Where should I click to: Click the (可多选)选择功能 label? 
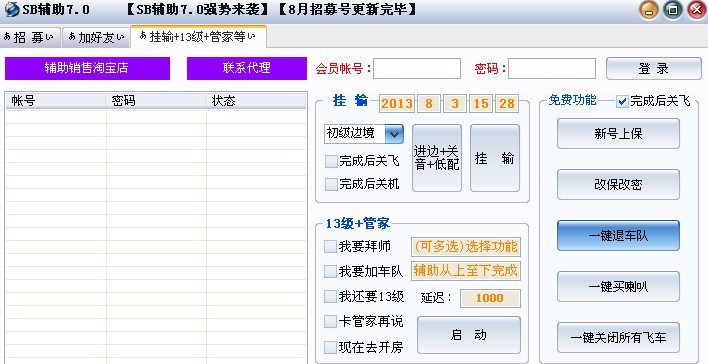click(466, 247)
